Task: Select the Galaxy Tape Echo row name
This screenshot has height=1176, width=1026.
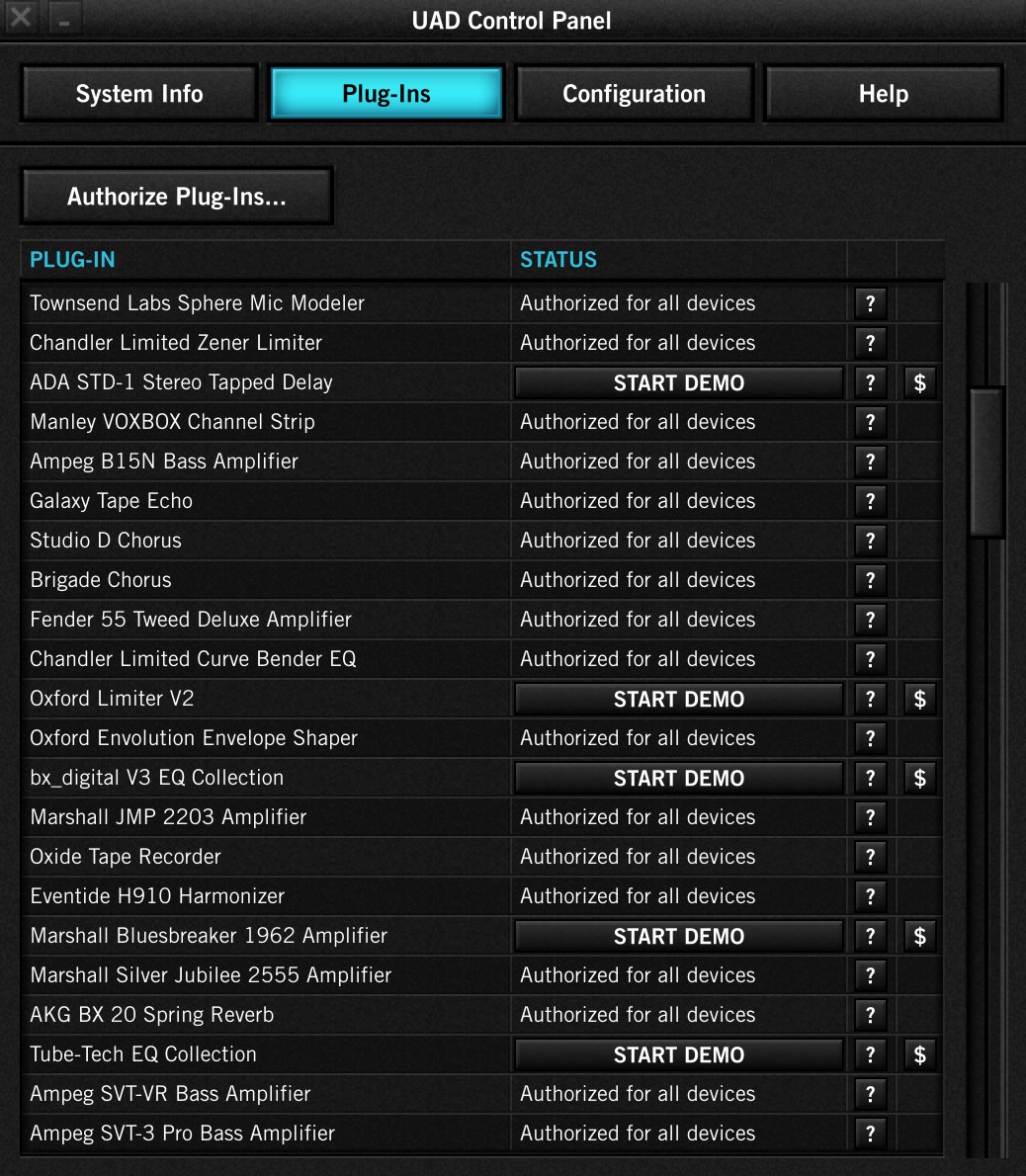Action: [x=111, y=501]
